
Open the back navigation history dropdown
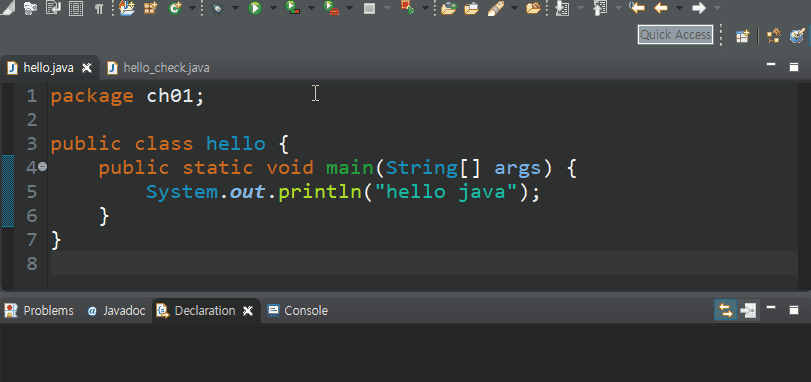click(x=679, y=8)
